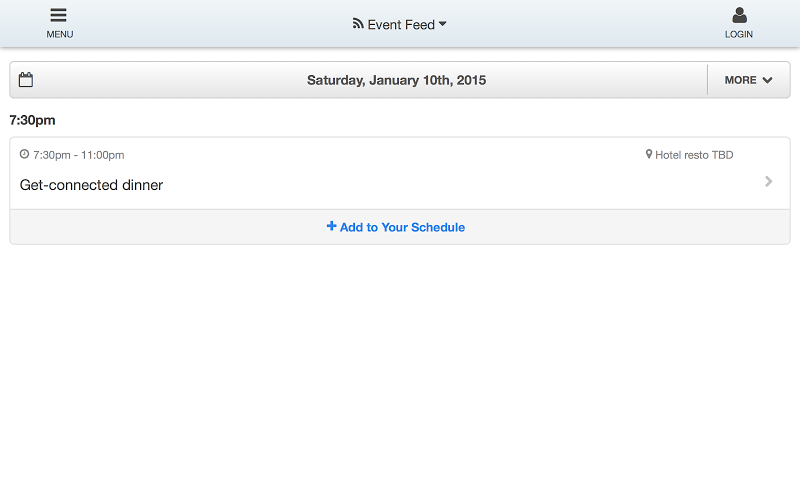Image resolution: width=800 pixels, height=500 pixels.
Task: Click the MORE chevron arrow
Action: pos(767,80)
